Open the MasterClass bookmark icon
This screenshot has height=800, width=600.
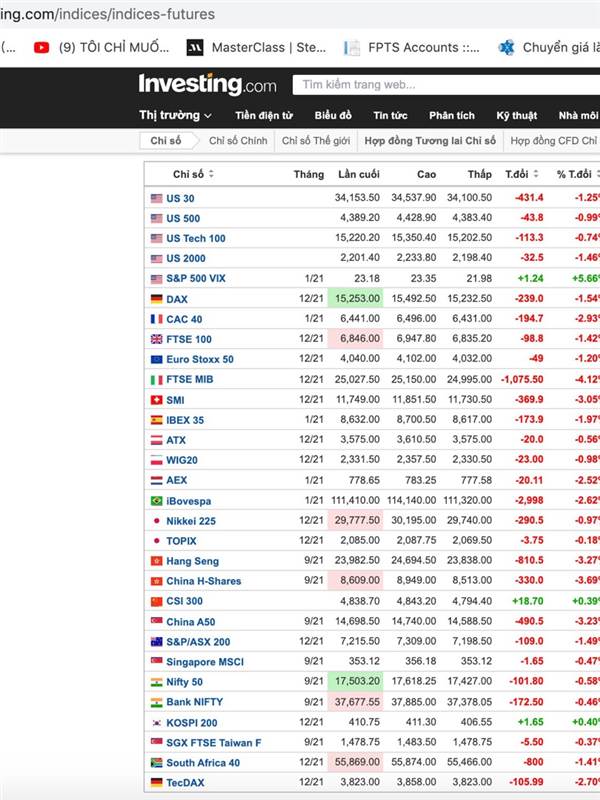pos(195,47)
